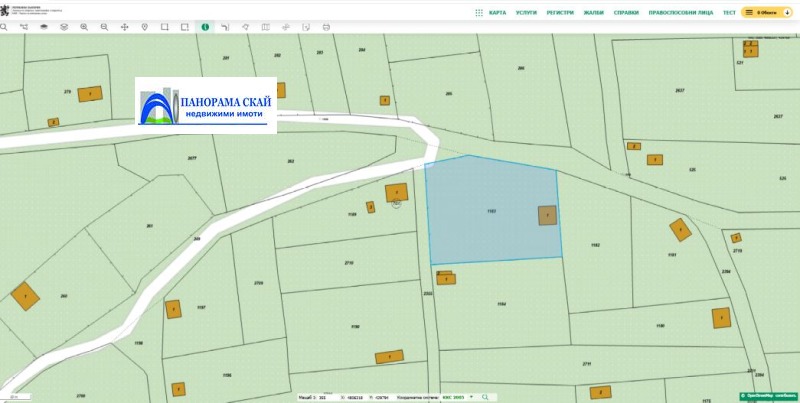Select the location pin tool

click(x=144, y=27)
